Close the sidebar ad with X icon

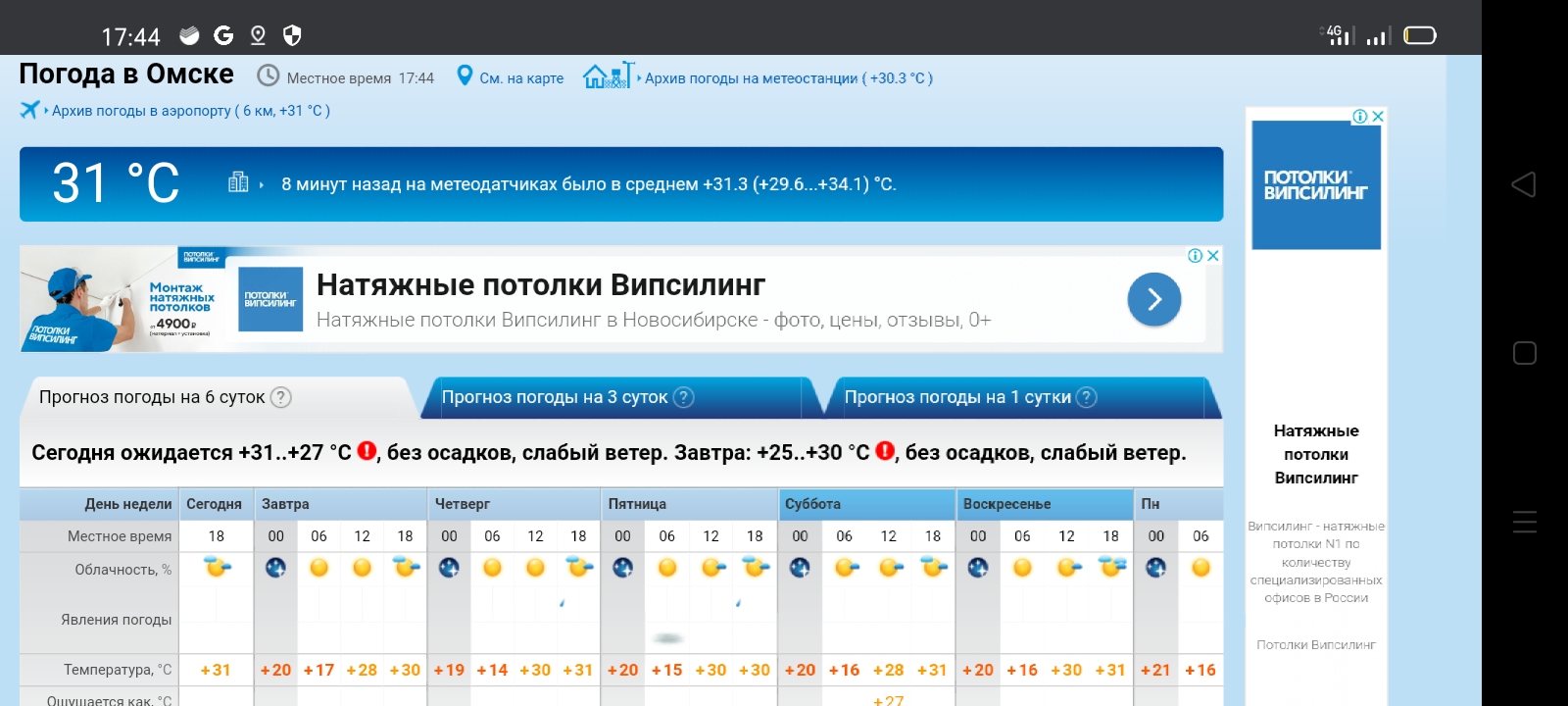1378,116
